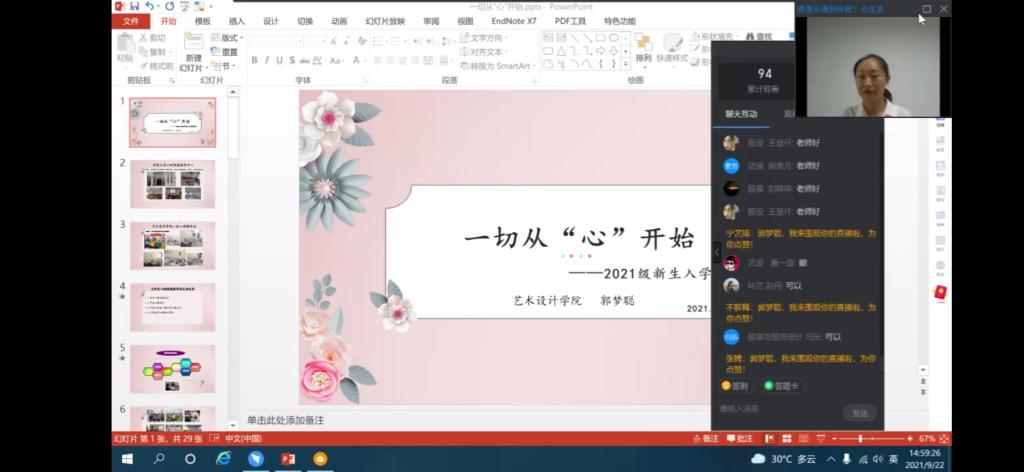This screenshot has height=472, width=1024.
Task: Open the Insert (插入) ribbon tab
Action: pos(237,21)
